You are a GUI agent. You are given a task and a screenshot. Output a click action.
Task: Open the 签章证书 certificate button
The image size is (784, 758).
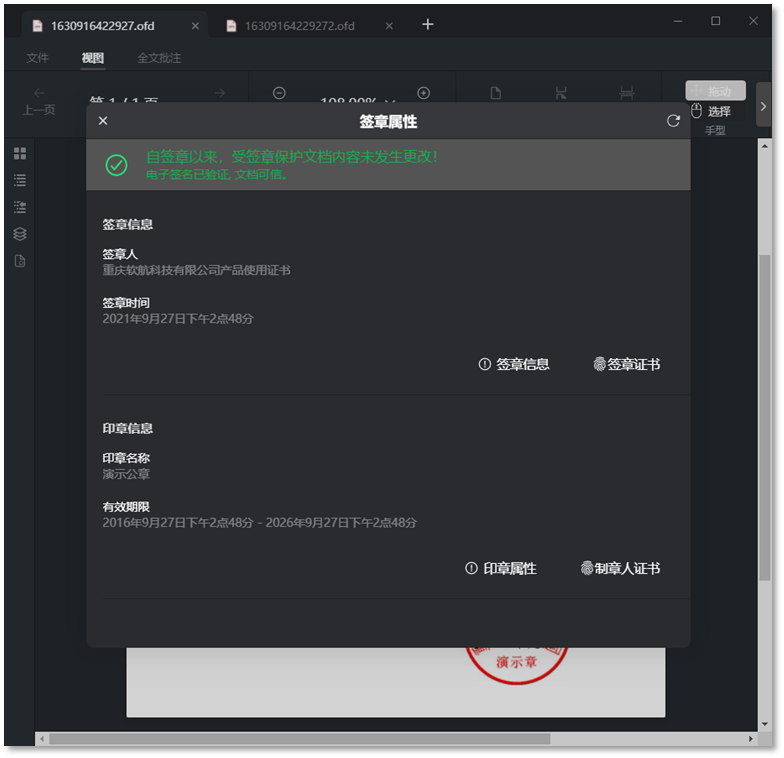626,364
